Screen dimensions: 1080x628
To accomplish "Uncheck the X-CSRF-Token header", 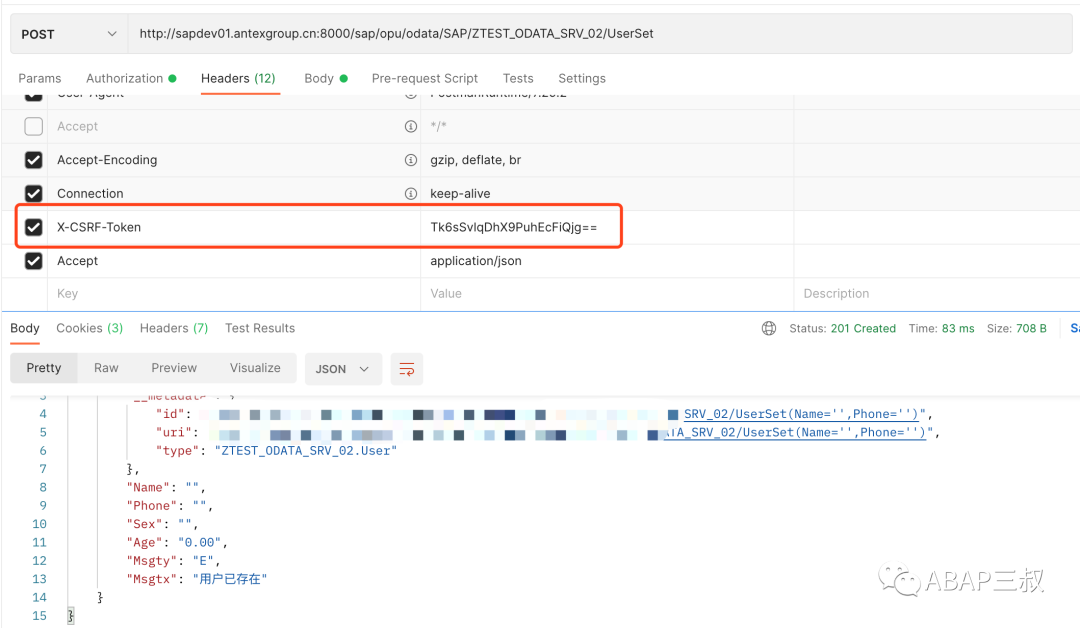I will click(x=34, y=227).
